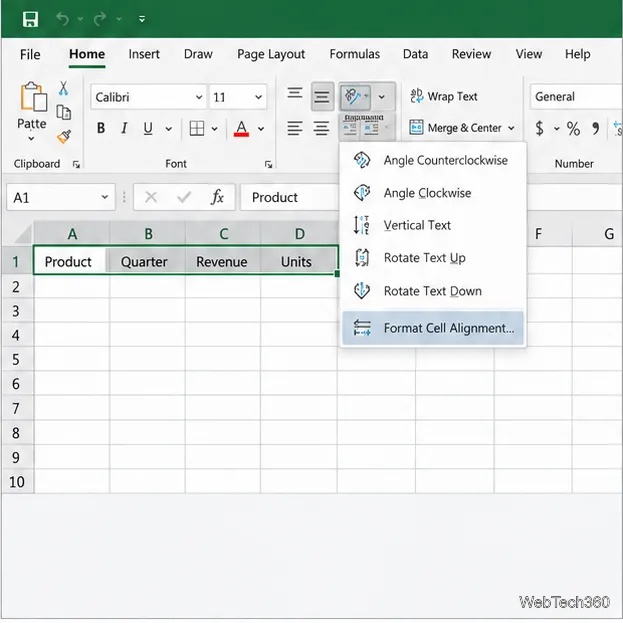Select Vertical Text menu option
Screen dimensions: 623x623
click(x=433, y=225)
